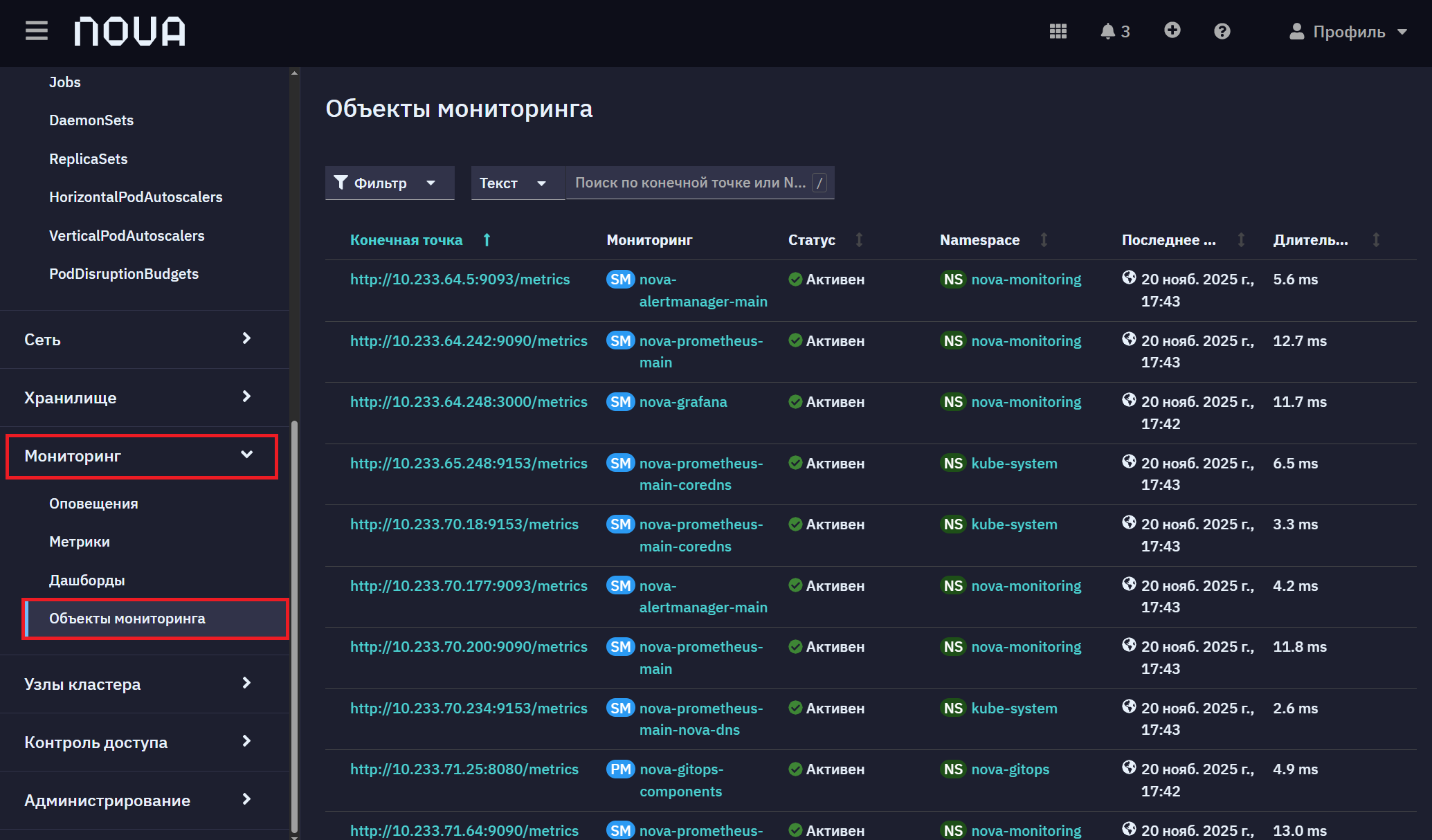
Task: Click globe icon in 10.233.64.5 row
Action: [1129, 277]
